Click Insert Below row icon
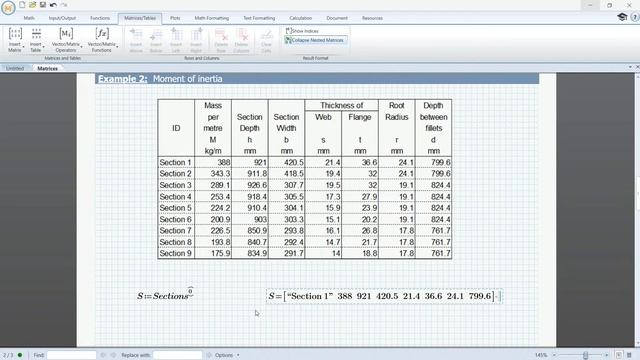This screenshot has width=640, height=360. tap(156, 34)
